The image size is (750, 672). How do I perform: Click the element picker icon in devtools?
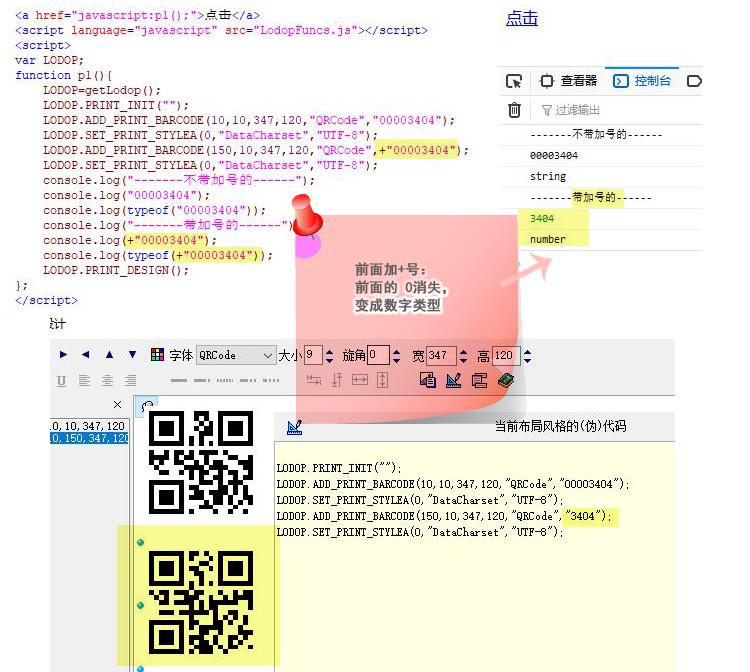(514, 81)
